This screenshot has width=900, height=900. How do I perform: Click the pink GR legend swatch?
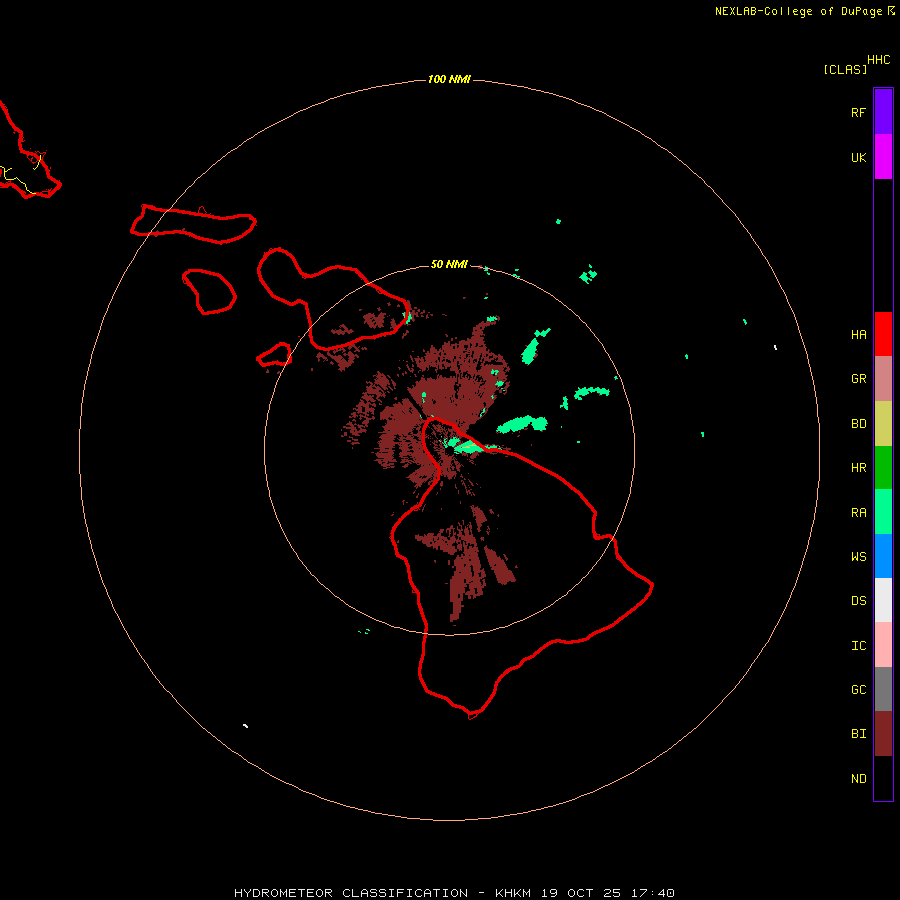point(883,379)
